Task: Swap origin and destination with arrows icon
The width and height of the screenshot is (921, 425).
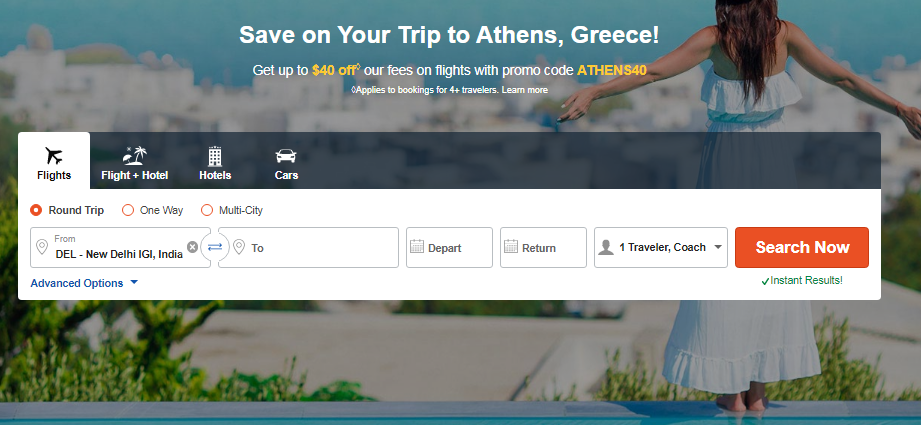Action: (x=215, y=247)
